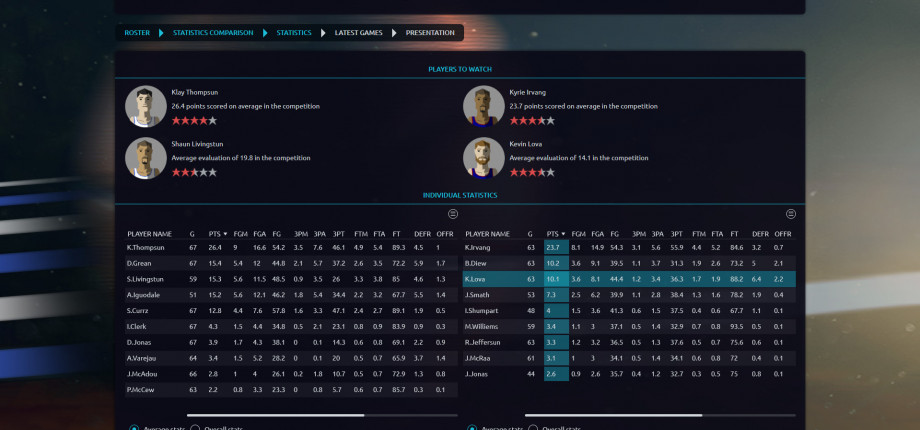Click left table horizontal scrollbar
This screenshot has width=920, height=430.
[276, 415]
